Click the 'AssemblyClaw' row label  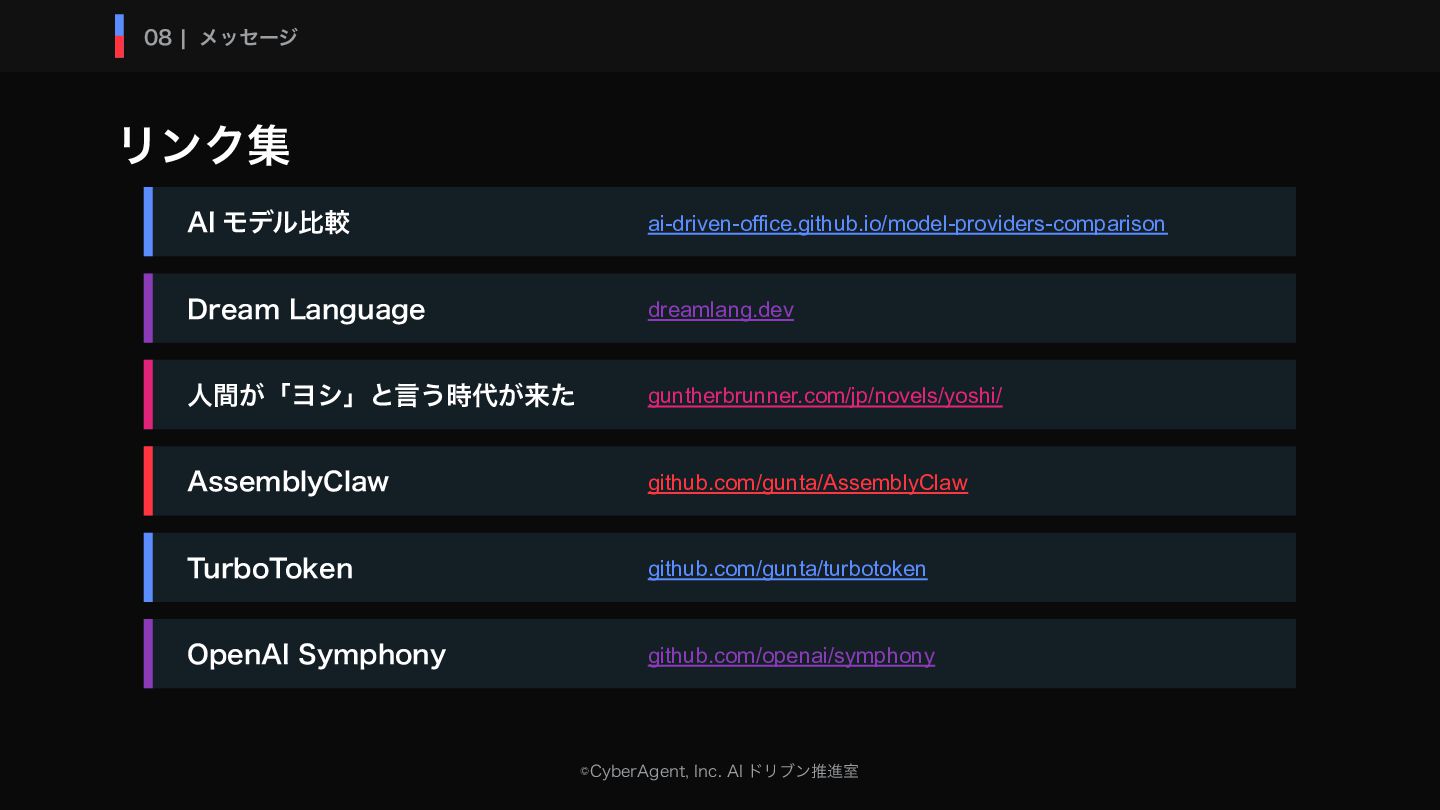click(288, 481)
